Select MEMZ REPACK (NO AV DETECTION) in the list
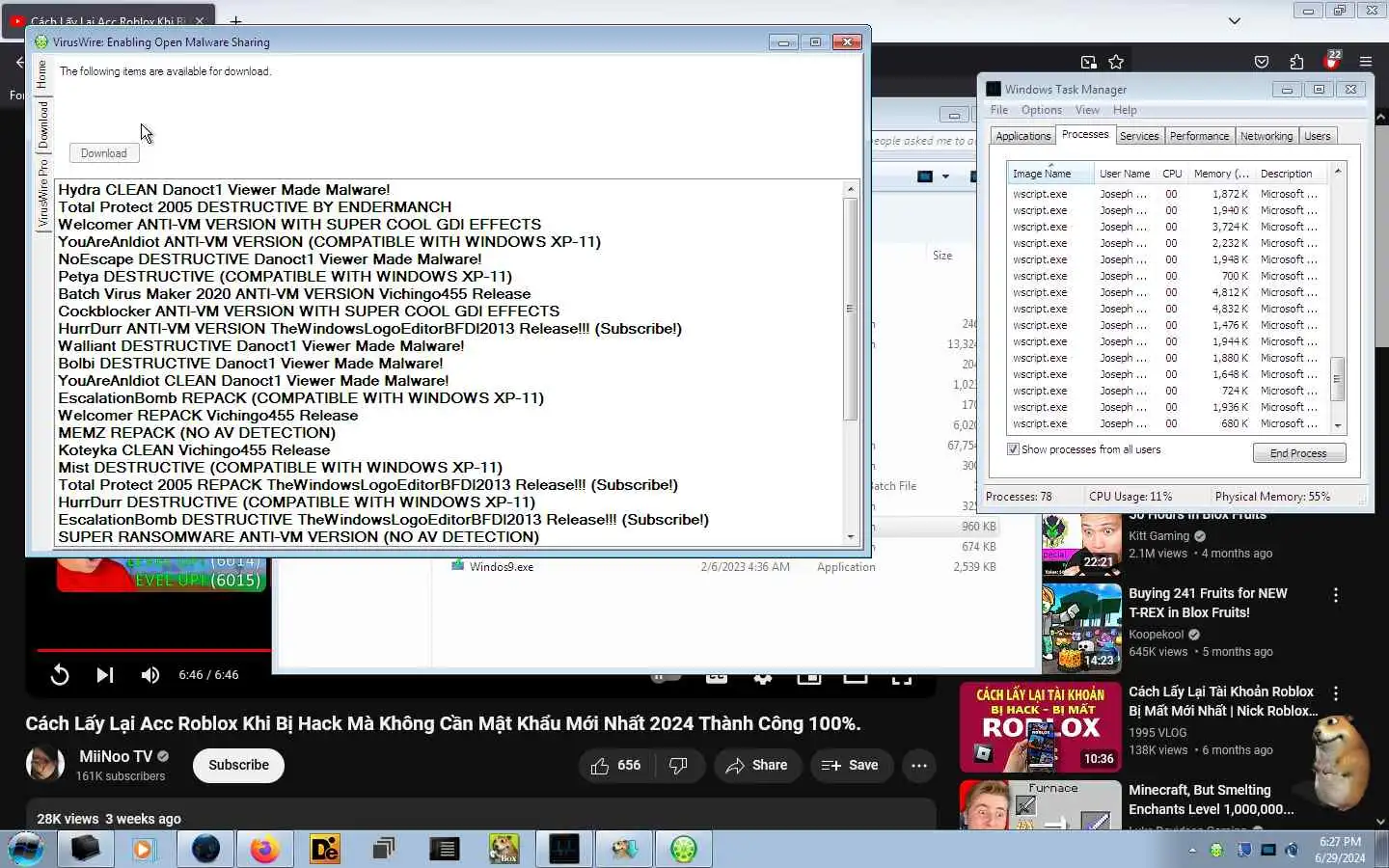The height and width of the screenshot is (868, 1389). (x=197, y=433)
